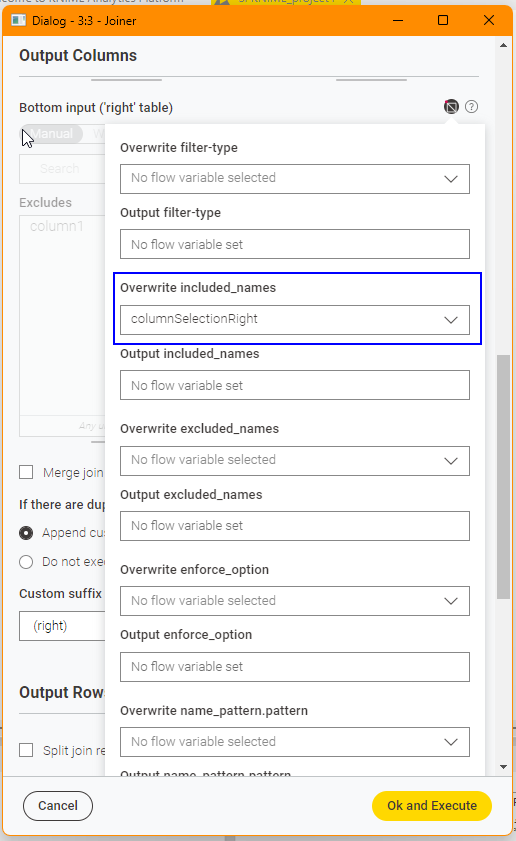This screenshot has height=841, width=516.
Task: Open the Overwrite filter-type dropdown
Action: pos(294,179)
